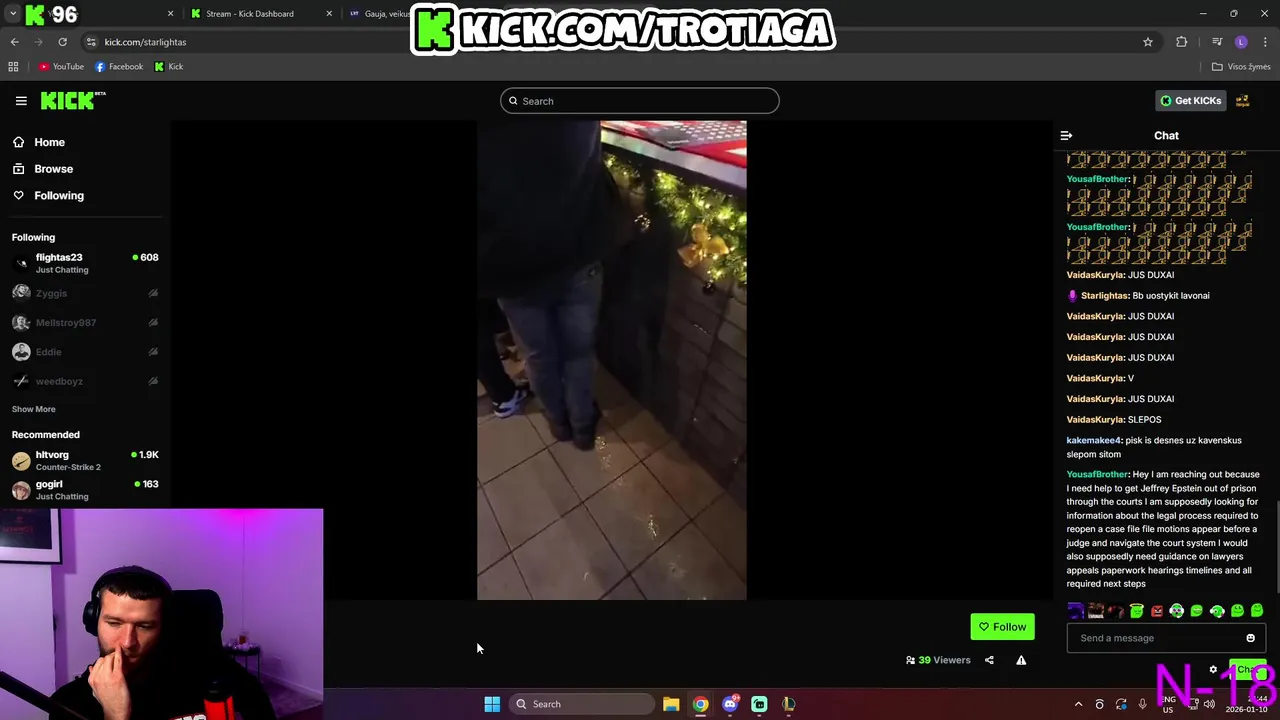Click the SLEPOS chat message
1280x720 pixels.
(1144, 420)
